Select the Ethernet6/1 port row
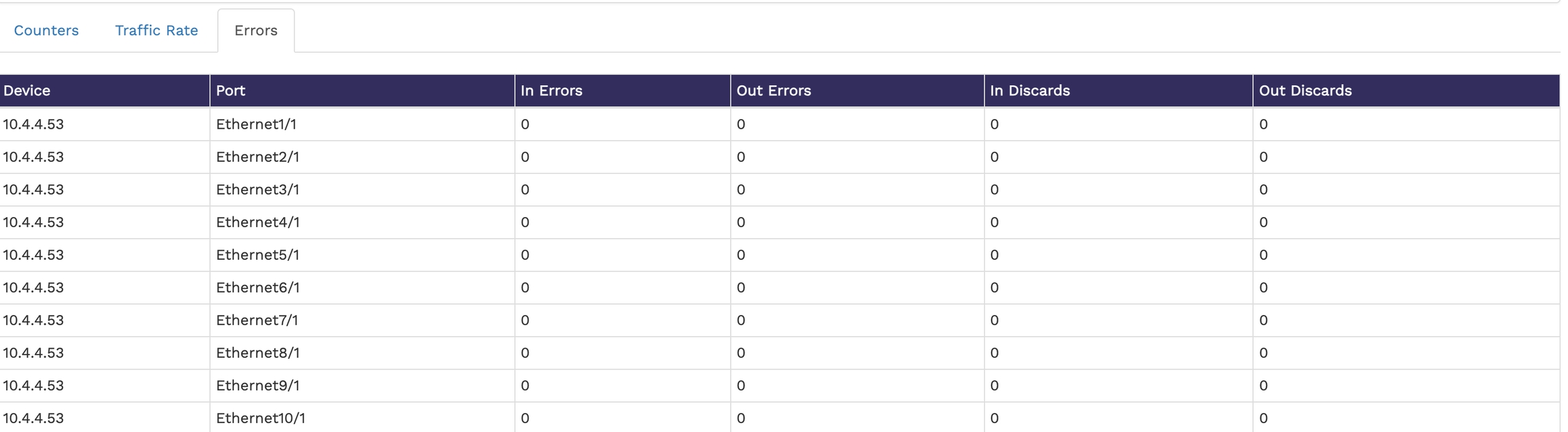 point(258,288)
